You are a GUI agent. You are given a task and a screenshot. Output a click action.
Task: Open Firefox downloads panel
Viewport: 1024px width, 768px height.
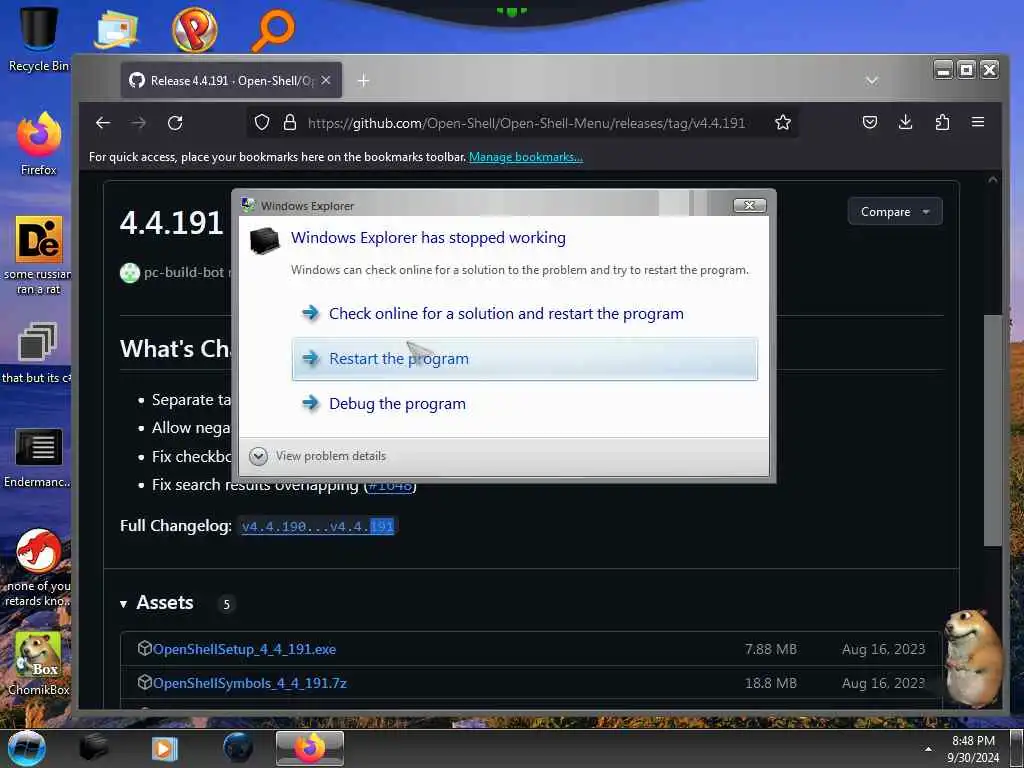[905, 122]
